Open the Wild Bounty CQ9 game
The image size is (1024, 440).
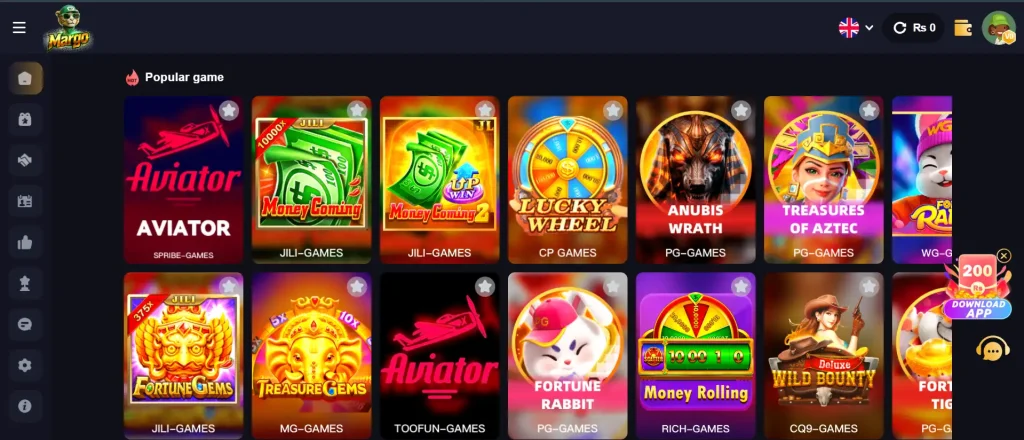824,356
